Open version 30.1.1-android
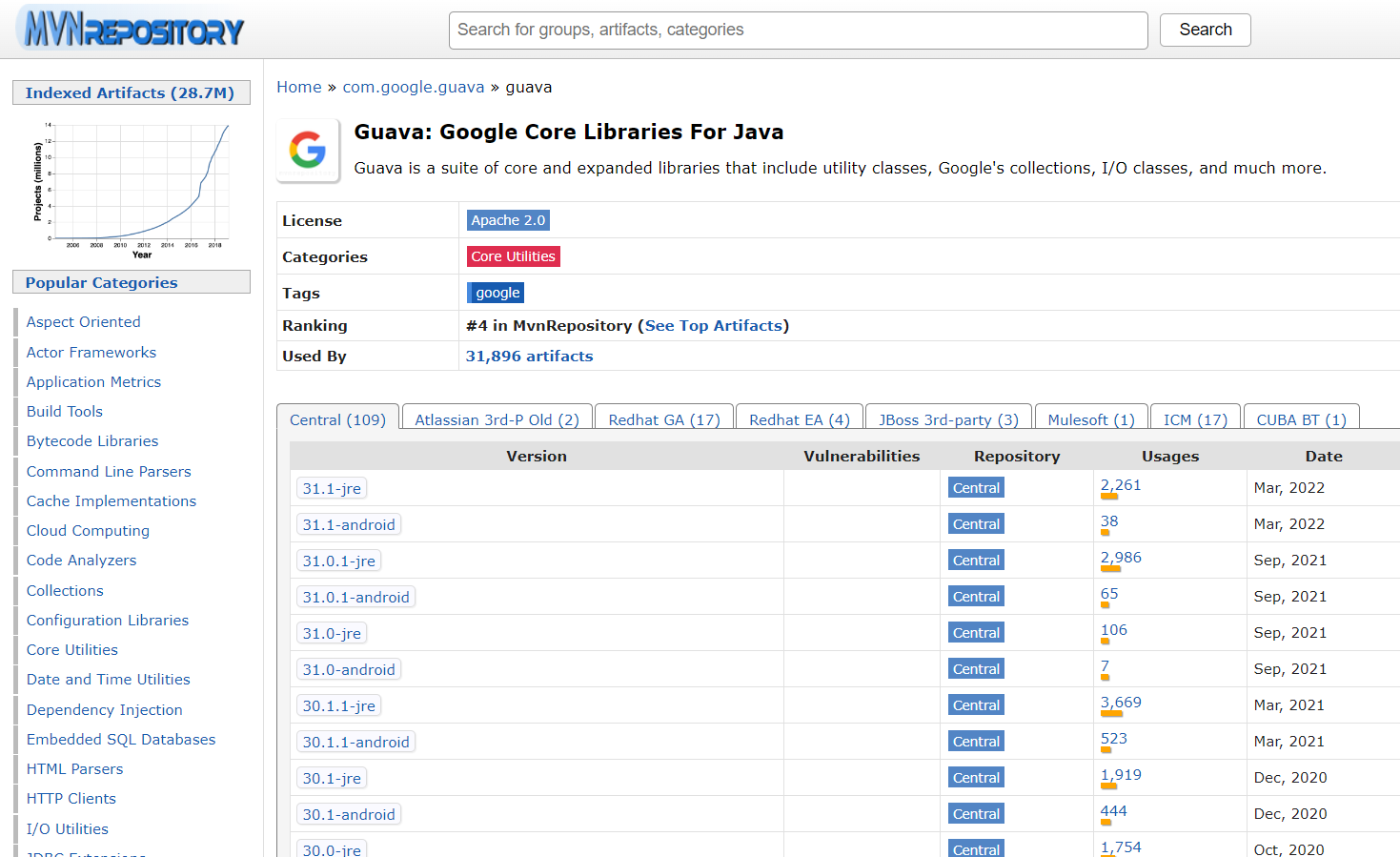Screen dimensions: 1400x857 (355, 742)
